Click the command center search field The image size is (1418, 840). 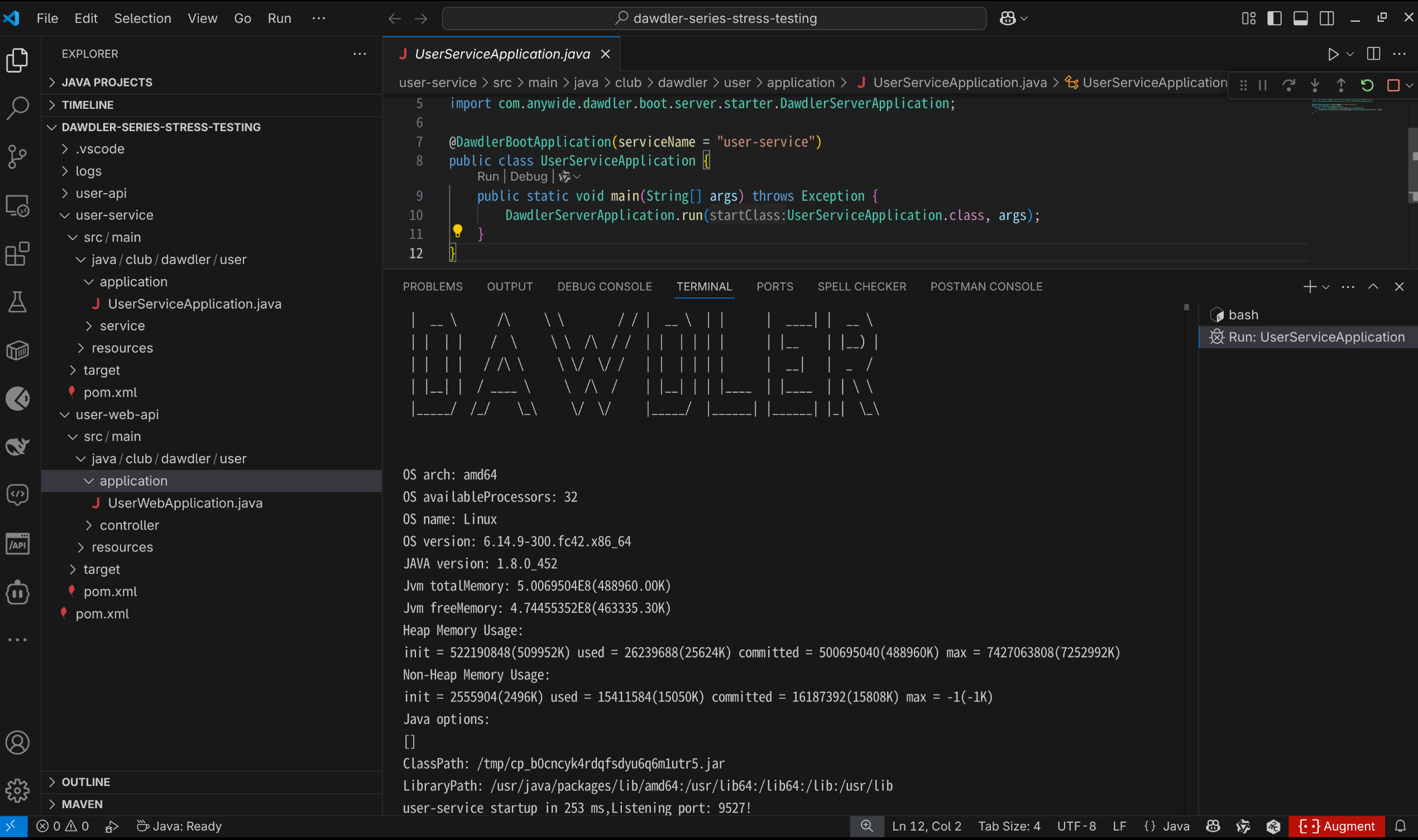pos(714,18)
